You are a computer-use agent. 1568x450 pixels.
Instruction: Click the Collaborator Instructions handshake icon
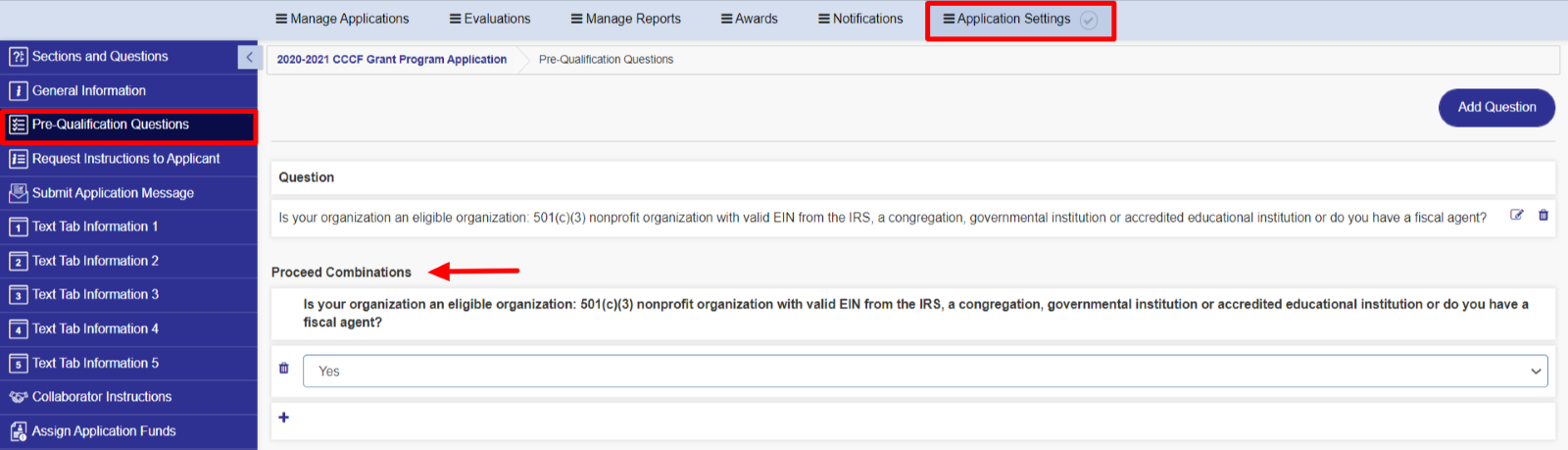18,397
